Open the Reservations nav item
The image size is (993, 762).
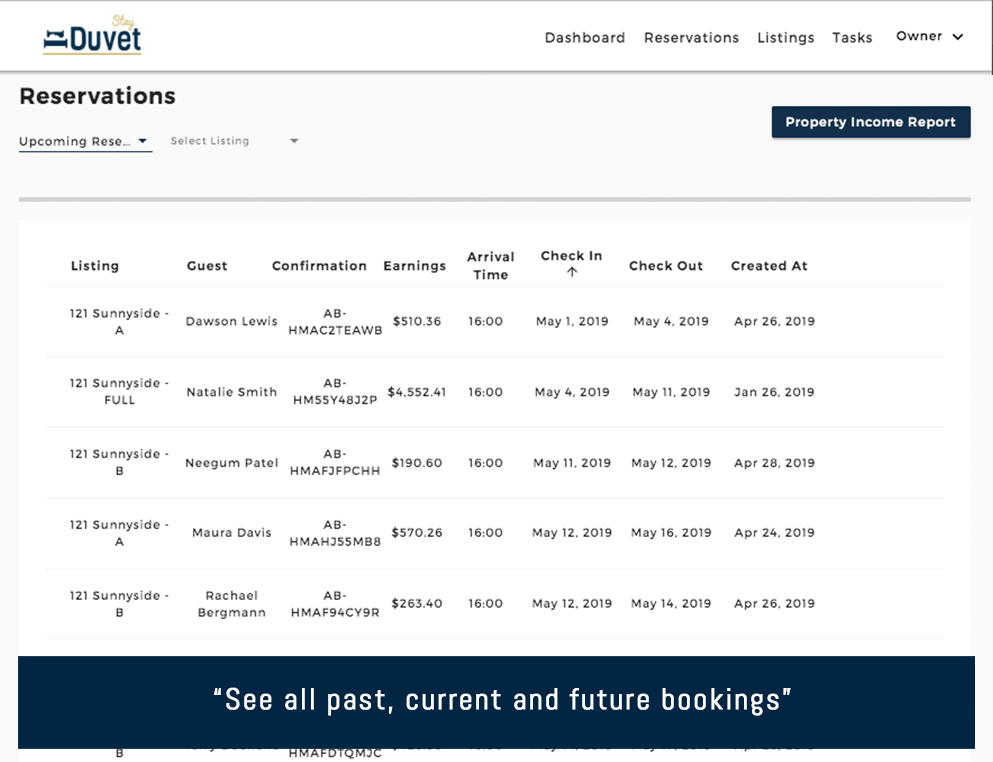point(691,38)
